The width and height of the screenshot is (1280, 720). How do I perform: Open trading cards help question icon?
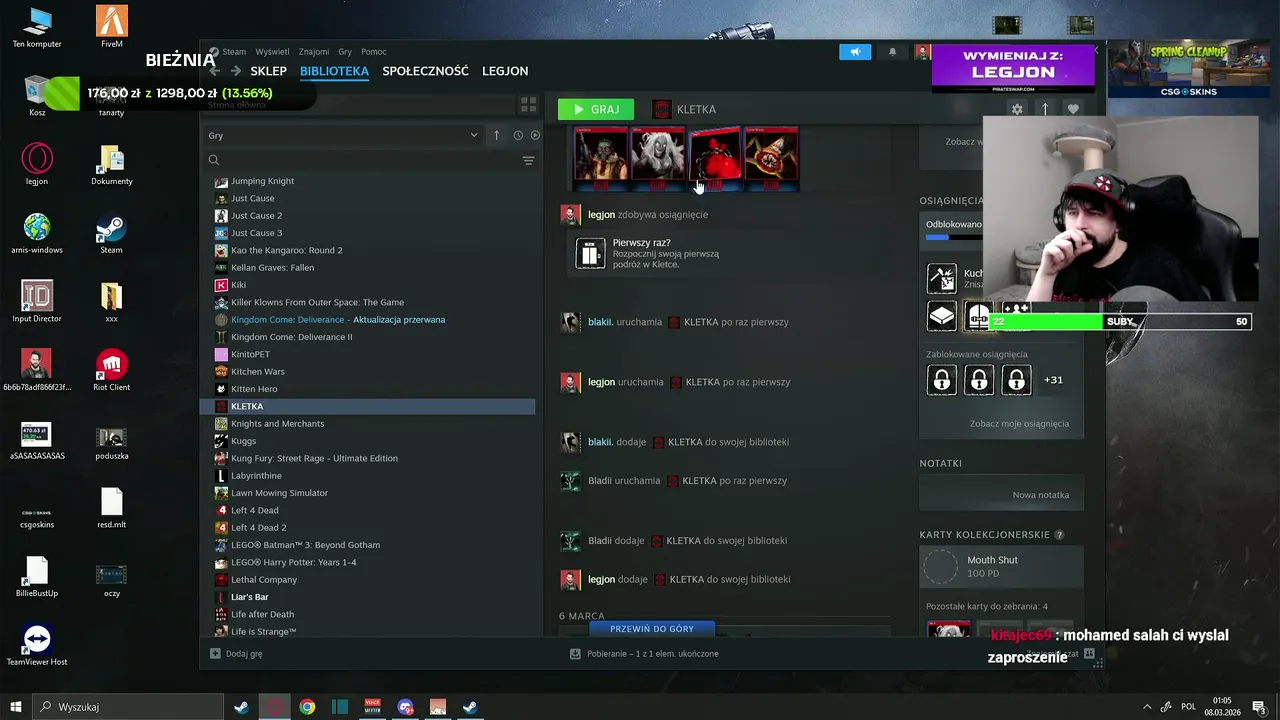(x=1059, y=535)
